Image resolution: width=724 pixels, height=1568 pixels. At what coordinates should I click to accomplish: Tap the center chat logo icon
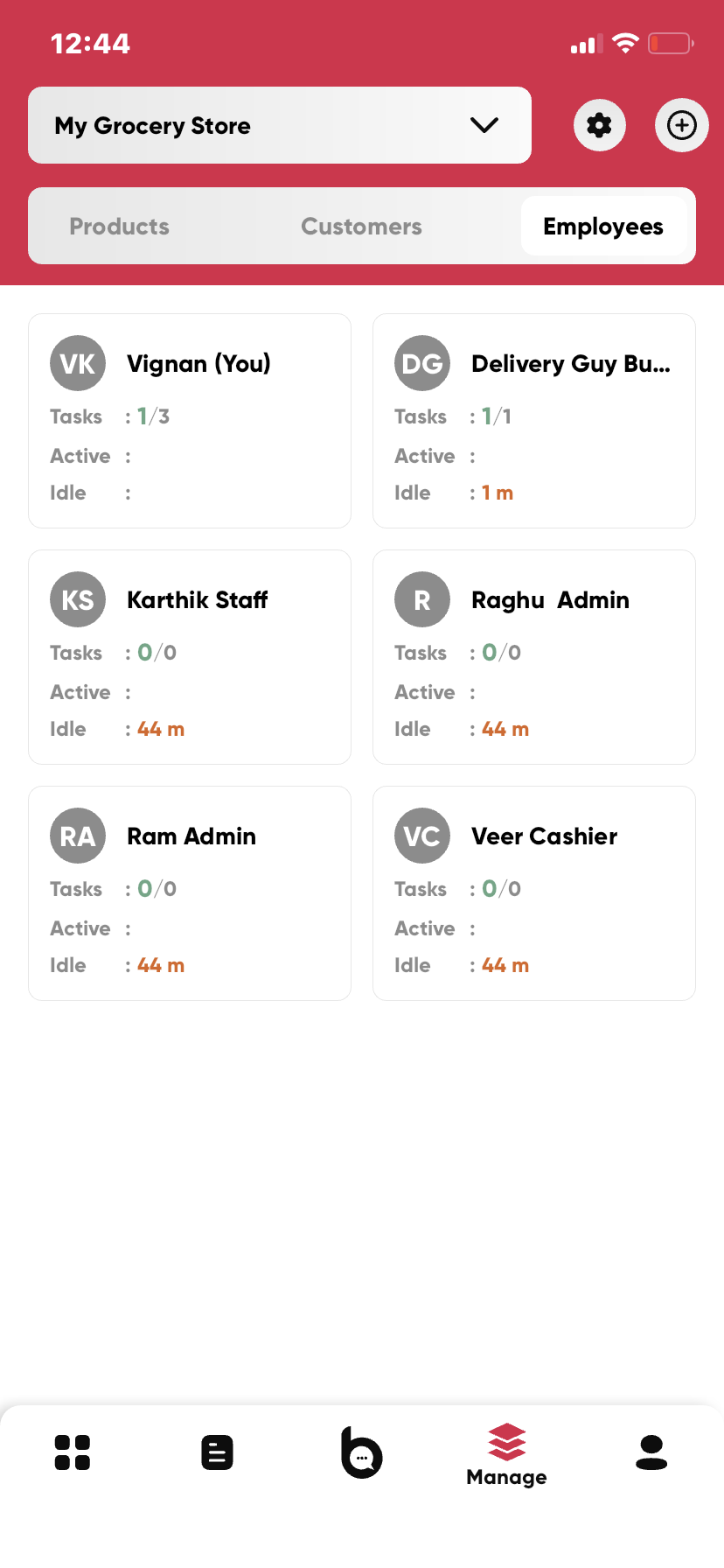click(x=361, y=1452)
